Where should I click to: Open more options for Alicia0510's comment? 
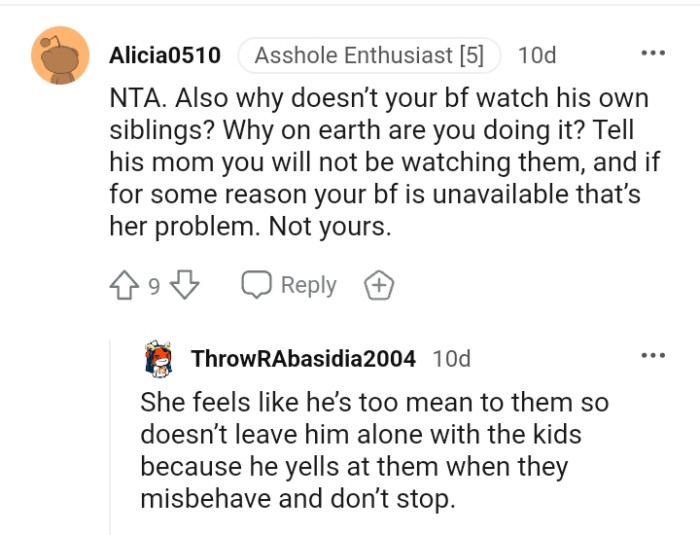[653, 53]
